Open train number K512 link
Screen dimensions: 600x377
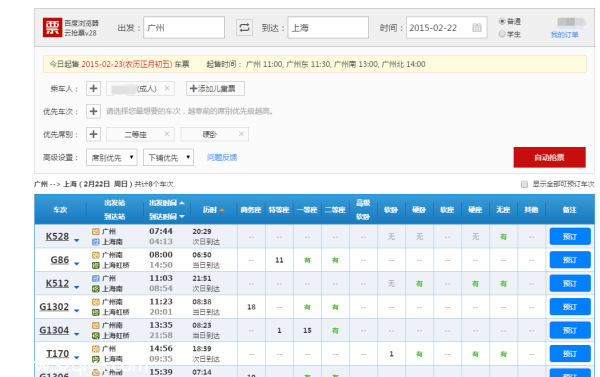click(57, 284)
